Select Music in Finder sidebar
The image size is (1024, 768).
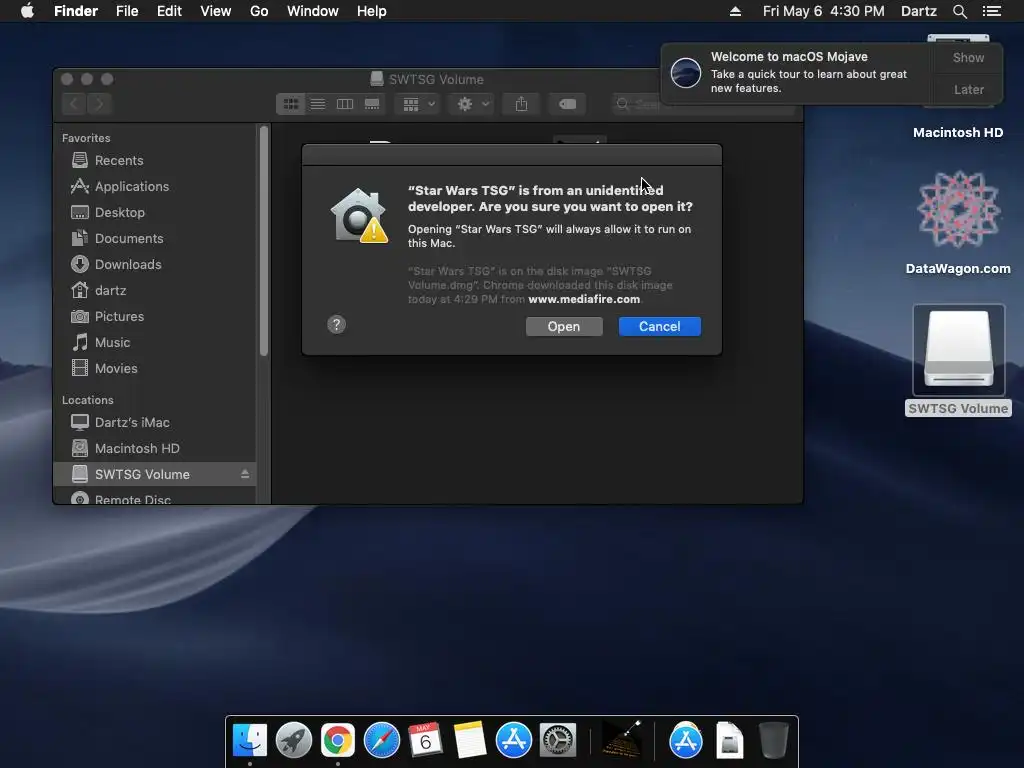click(x=155, y=342)
